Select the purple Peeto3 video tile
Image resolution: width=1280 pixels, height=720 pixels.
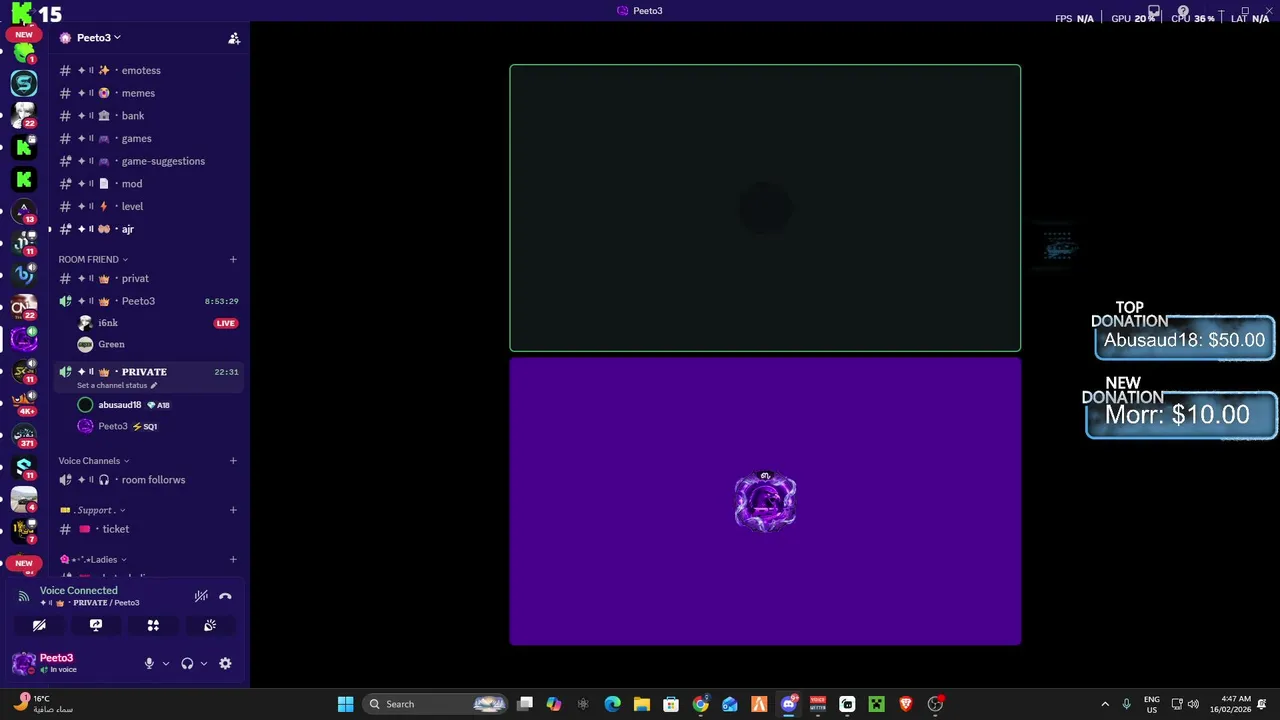pyautogui.click(x=765, y=501)
